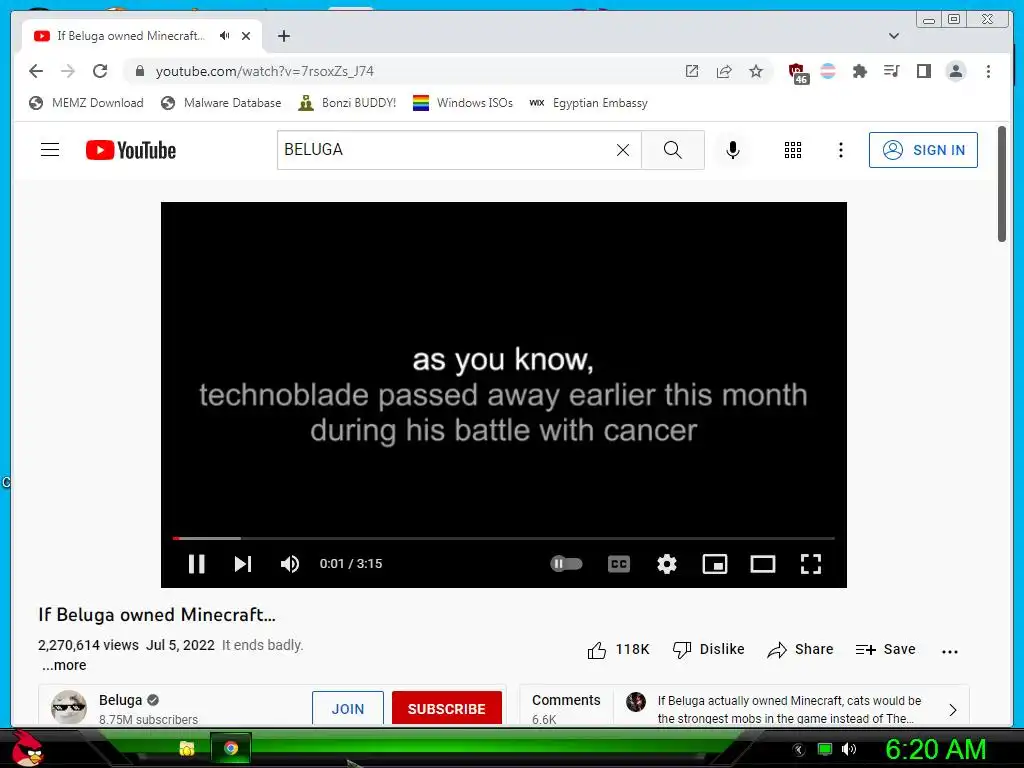Share the video
This screenshot has height=768, width=1024.
pyautogui.click(x=800, y=650)
